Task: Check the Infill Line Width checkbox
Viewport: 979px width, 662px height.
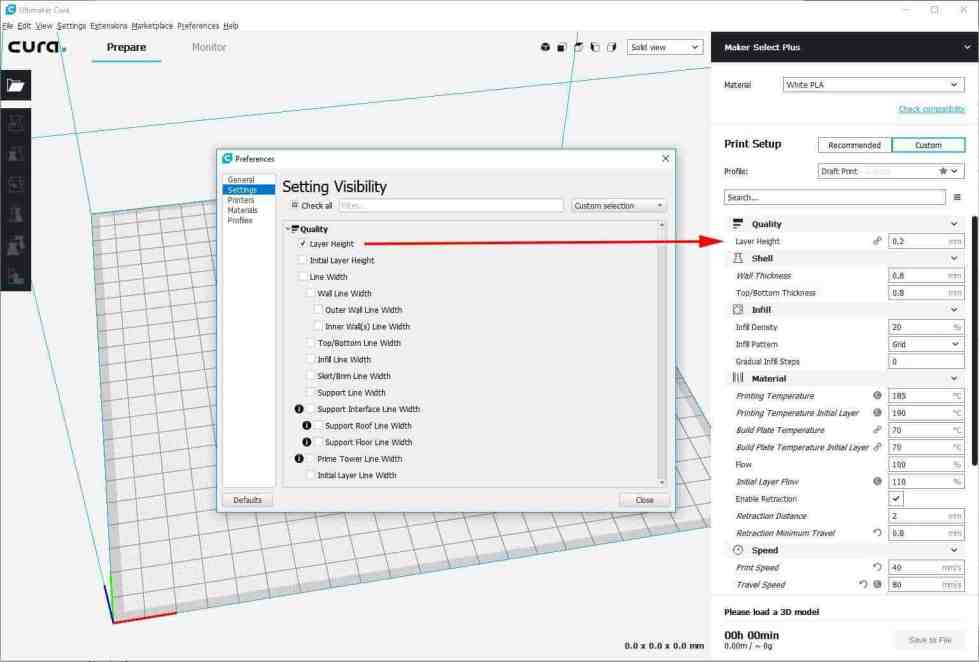Action: tap(310, 359)
